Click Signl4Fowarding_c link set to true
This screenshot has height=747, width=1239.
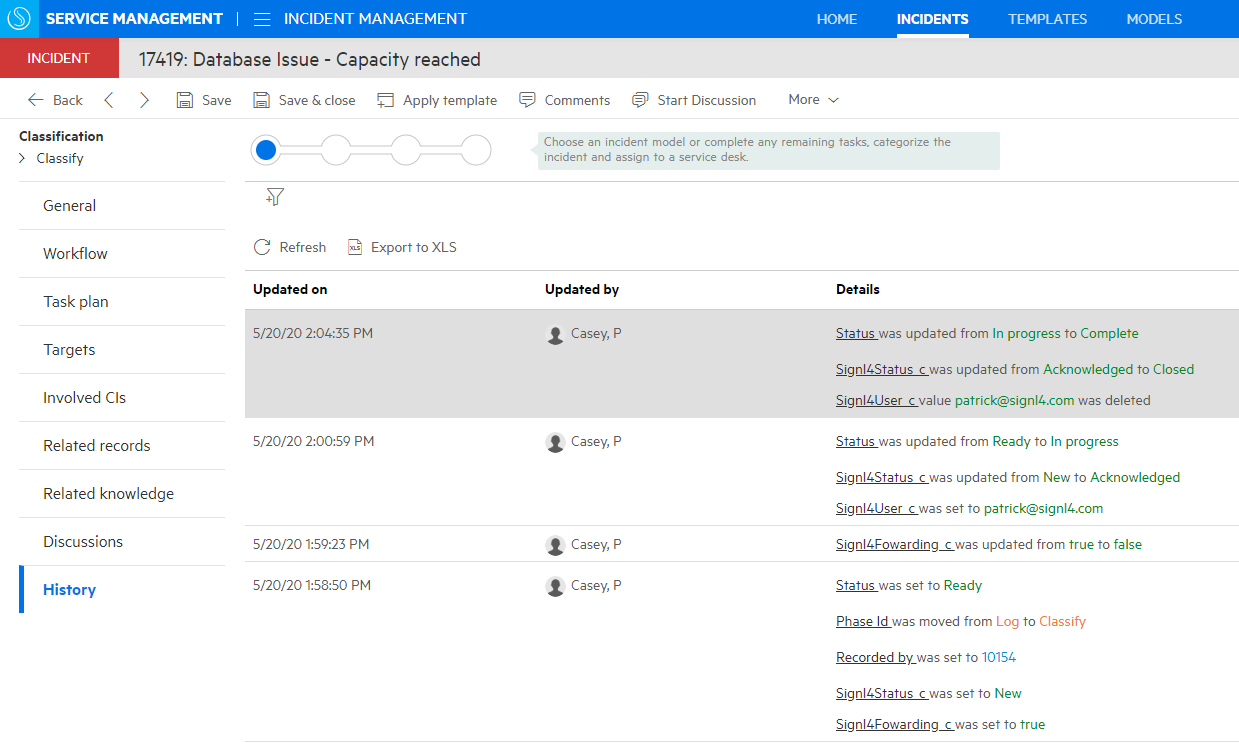click(x=895, y=724)
